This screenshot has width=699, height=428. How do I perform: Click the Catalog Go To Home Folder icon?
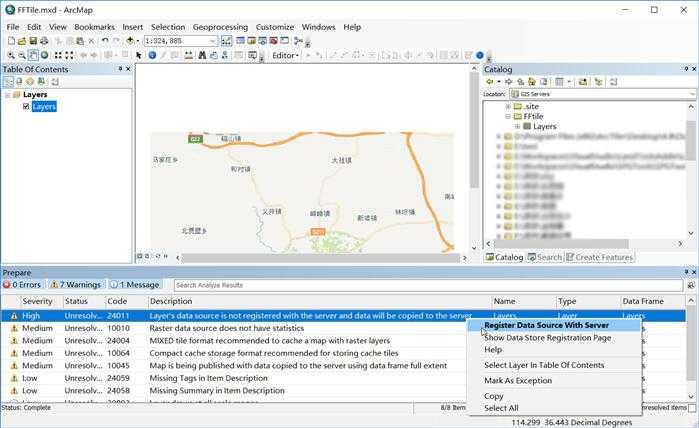pos(532,82)
